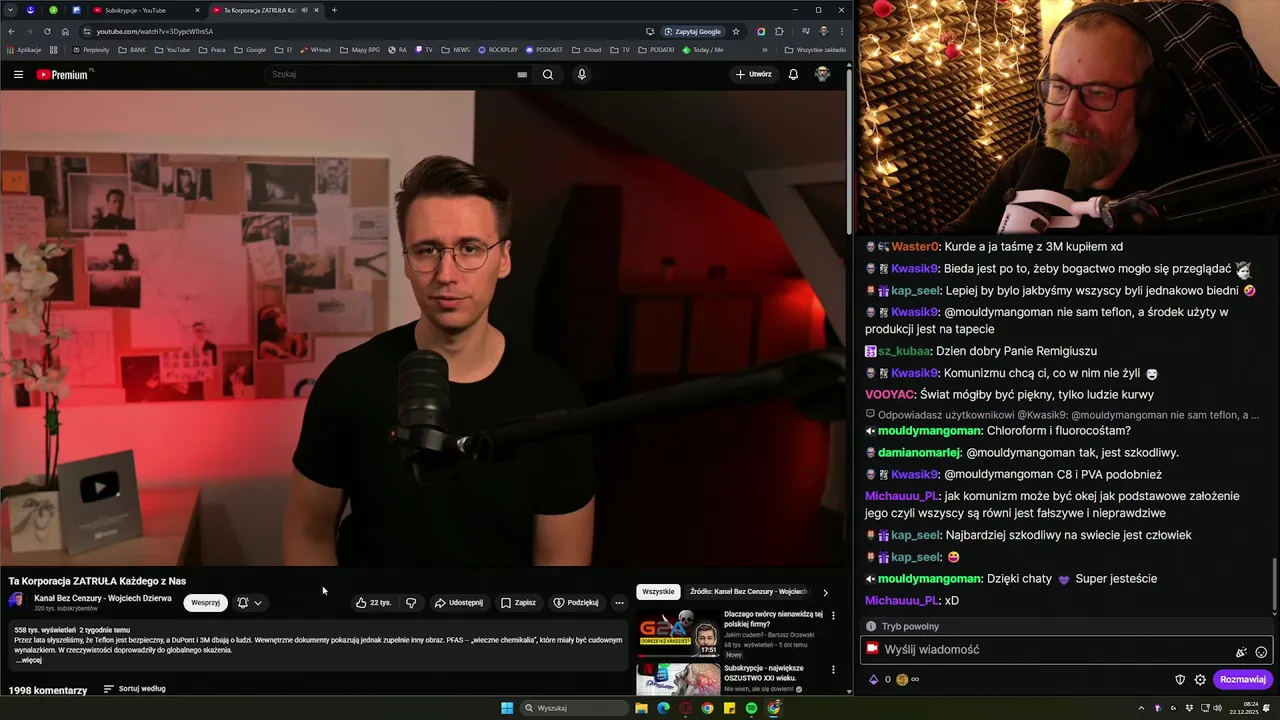The height and width of the screenshot is (720, 1280).
Task: Click the chat scrollbar
Action: click(1275, 585)
